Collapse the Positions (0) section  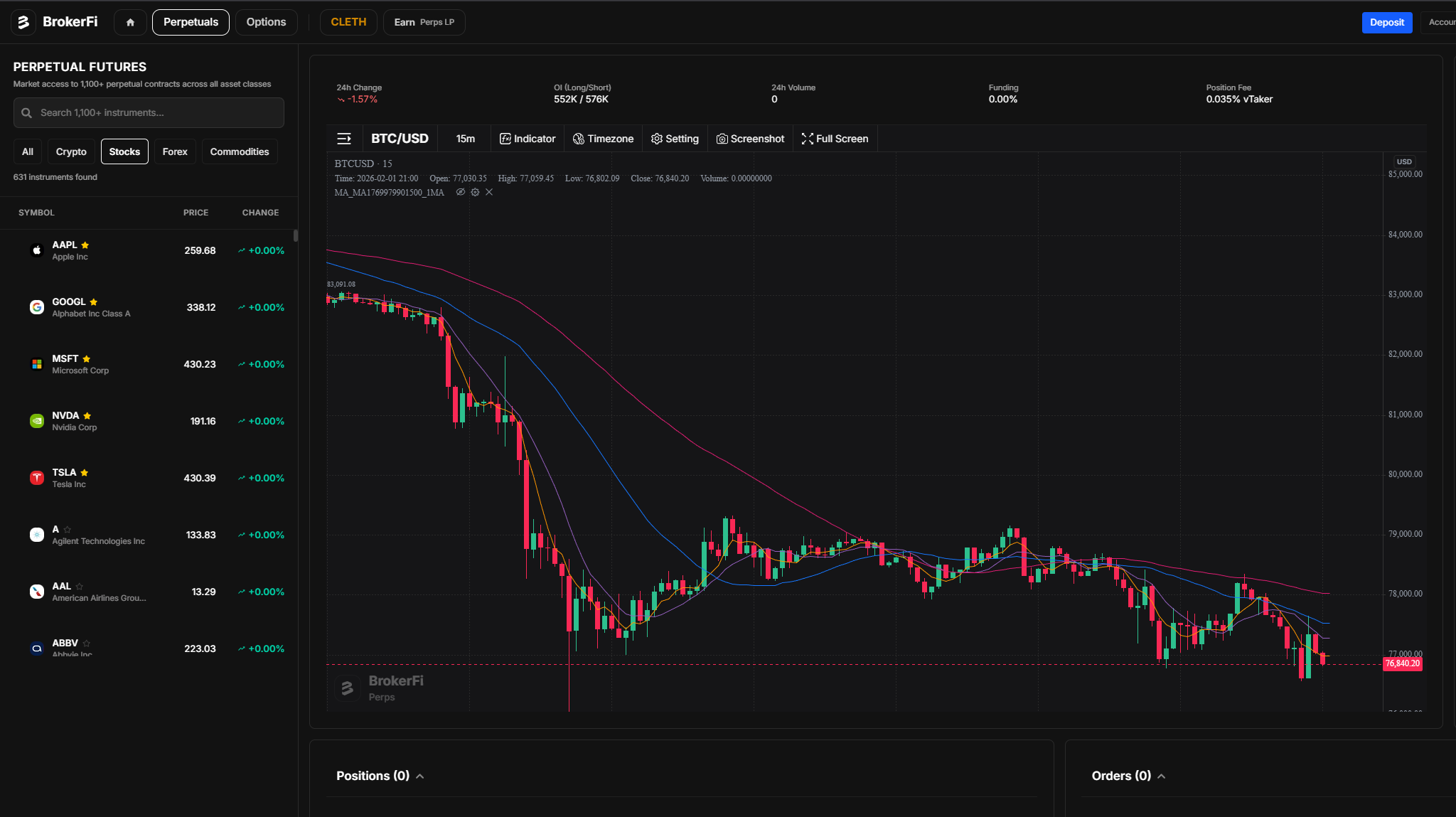tap(421, 776)
